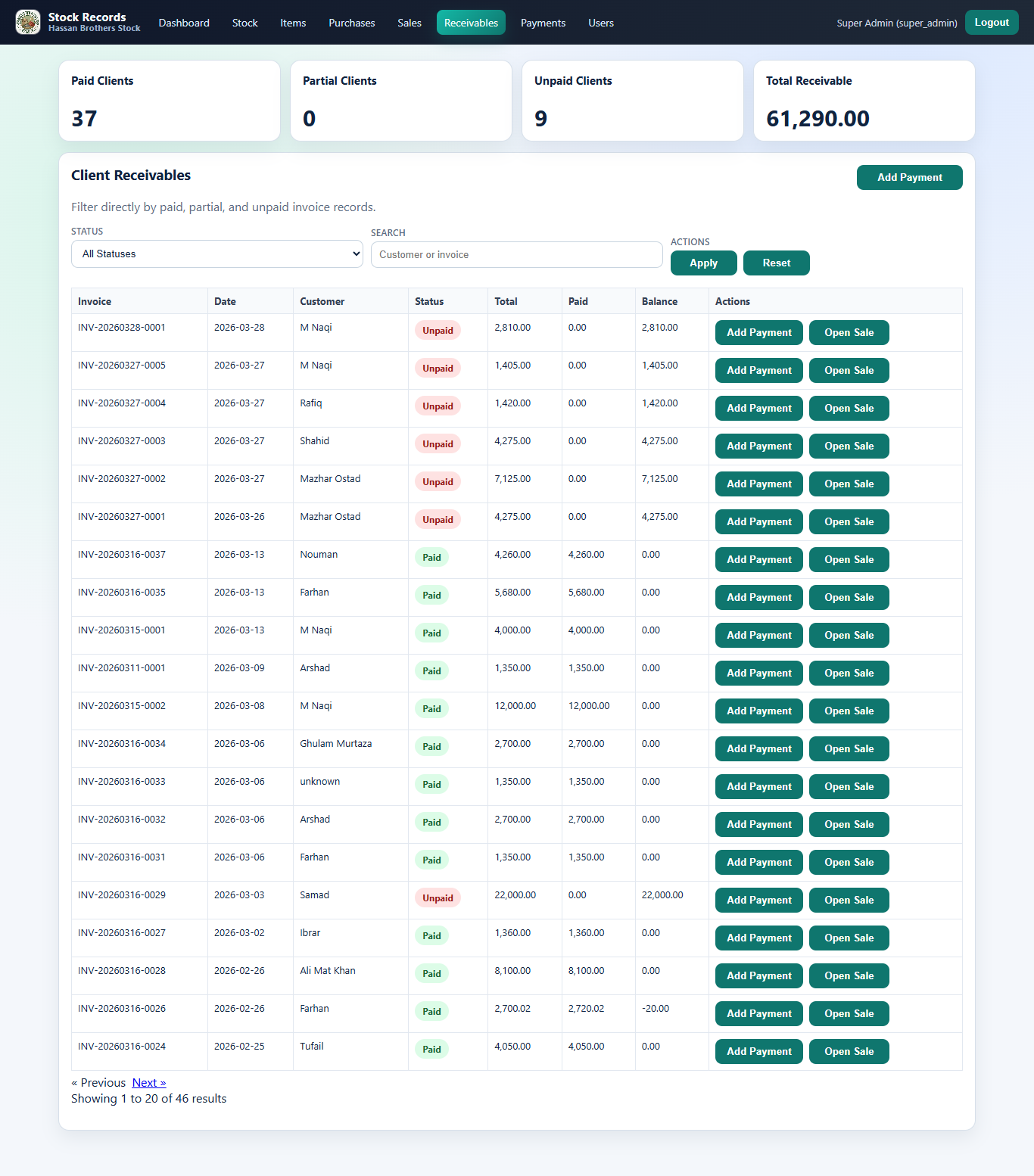Open sale for Ghulam Murtaza's invoice
Screen dimensions: 1034x1176
coord(849,748)
